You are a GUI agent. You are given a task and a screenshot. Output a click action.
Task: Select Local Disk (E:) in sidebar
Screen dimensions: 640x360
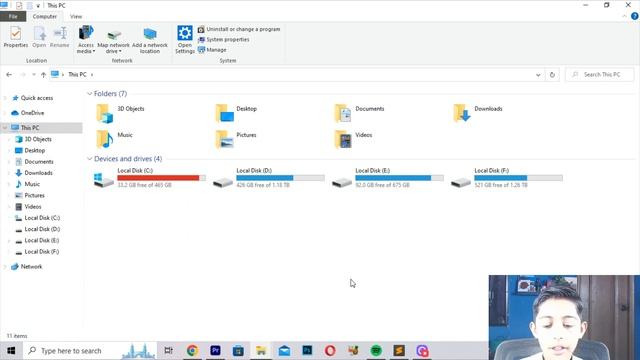(x=42, y=240)
